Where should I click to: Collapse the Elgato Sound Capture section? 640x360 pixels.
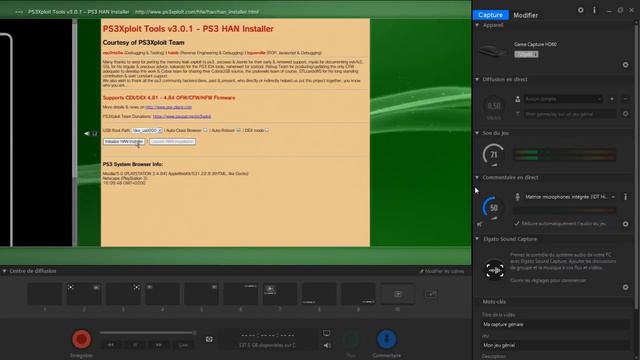tap(477, 239)
